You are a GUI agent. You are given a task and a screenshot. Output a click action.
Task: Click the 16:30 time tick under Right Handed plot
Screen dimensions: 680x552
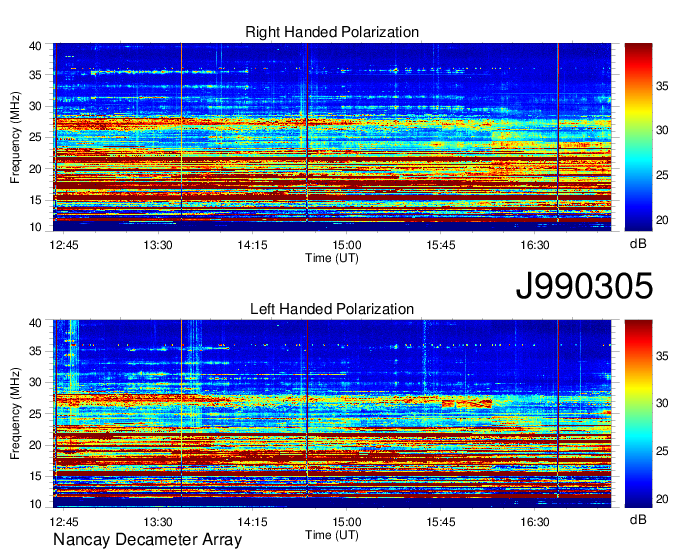535,245
